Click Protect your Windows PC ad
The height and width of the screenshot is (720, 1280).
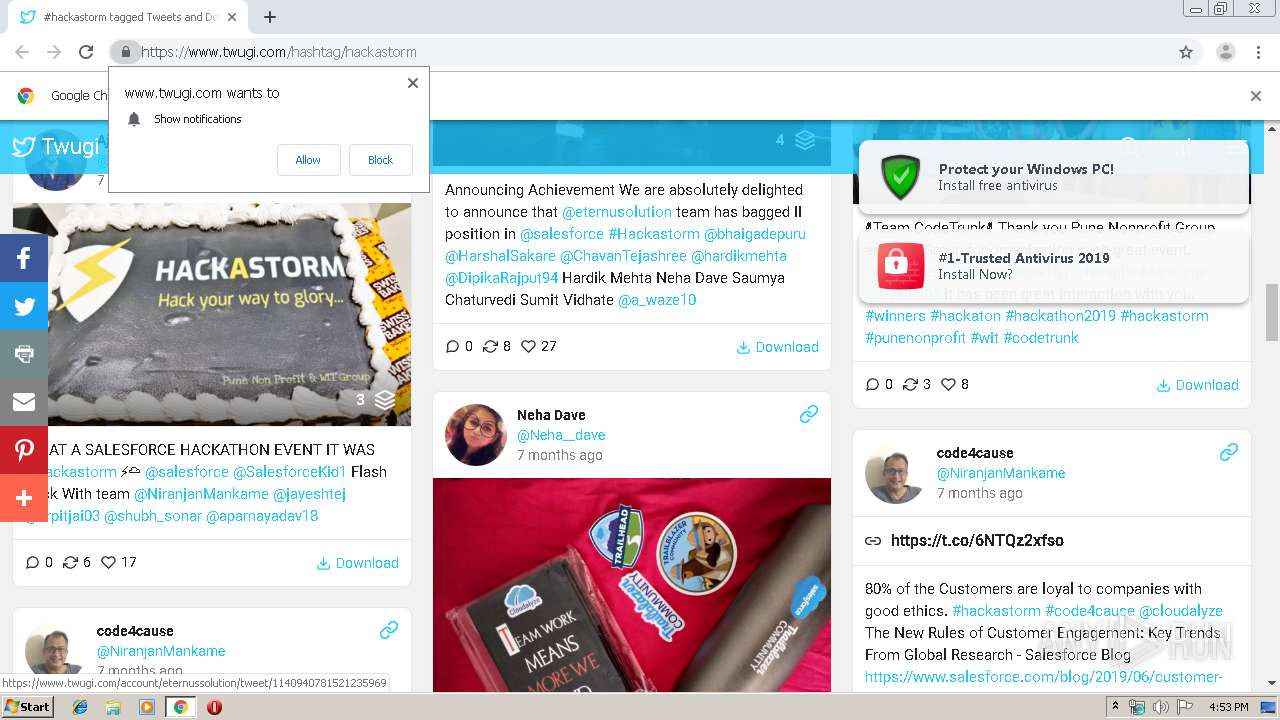point(1054,177)
